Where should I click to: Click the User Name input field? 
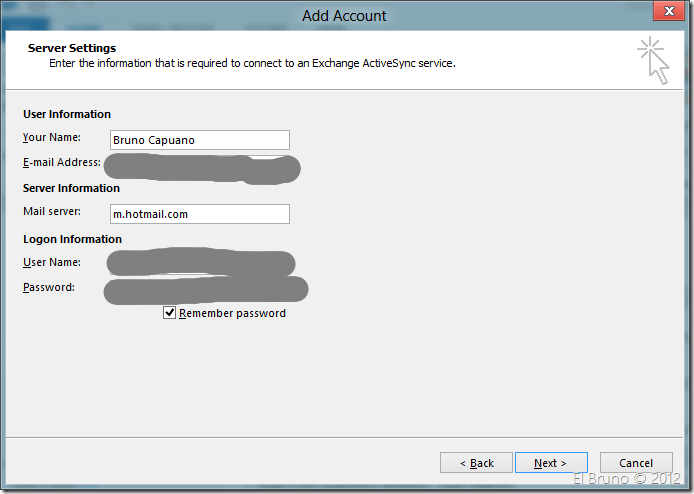pyautogui.click(x=200, y=264)
